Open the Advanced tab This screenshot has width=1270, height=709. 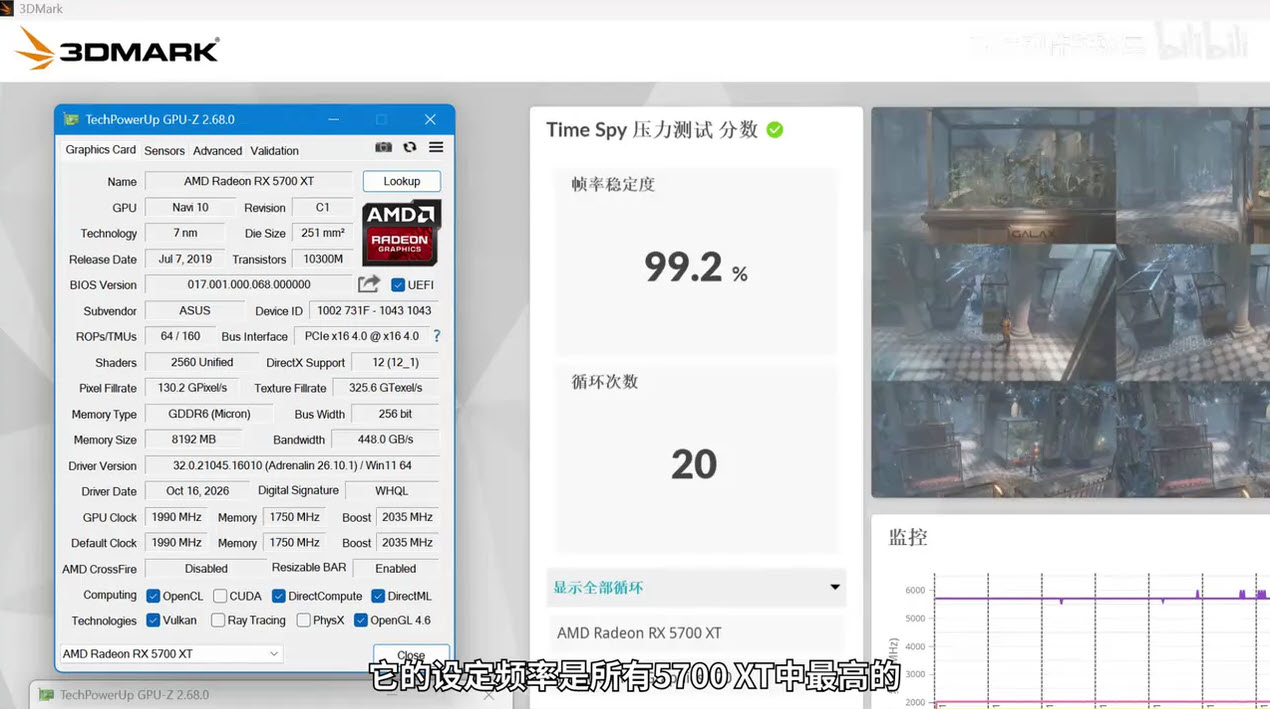pyautogui.click(x=217, y=151)
